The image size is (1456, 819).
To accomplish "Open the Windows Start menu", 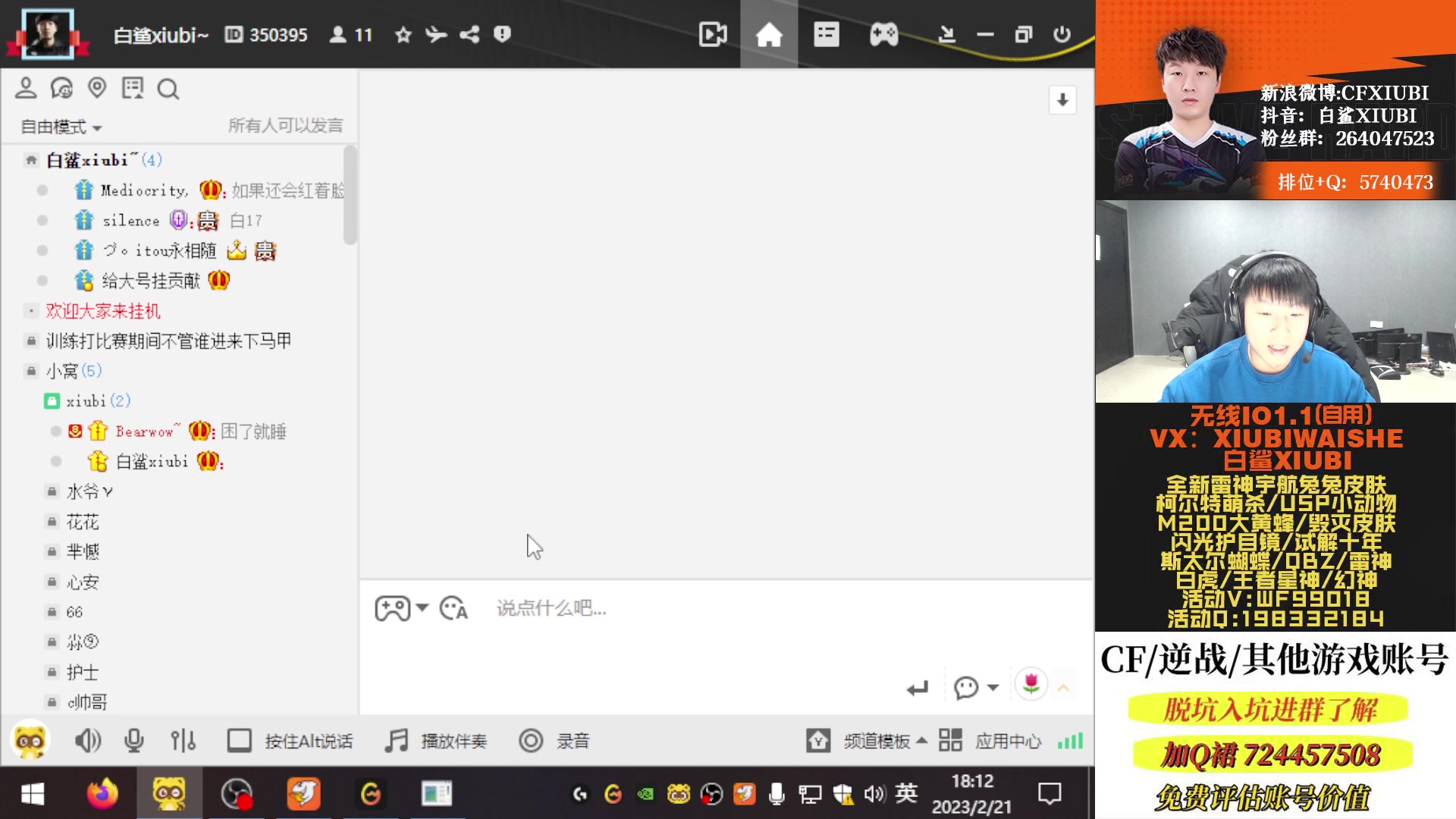I will [x=33, y=794].
